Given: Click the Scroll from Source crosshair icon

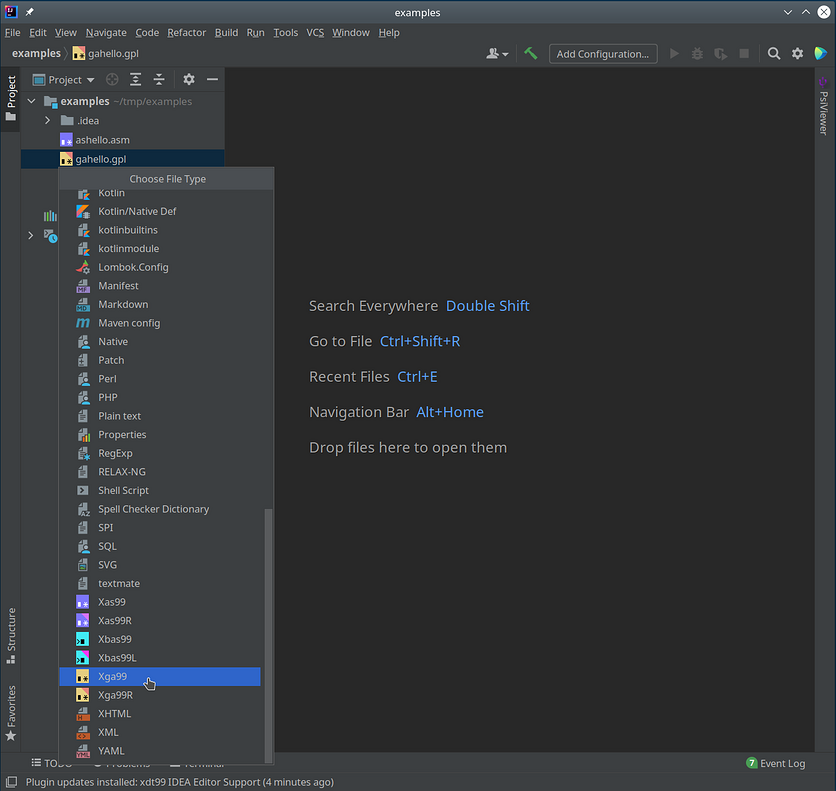Looking at the screenshot, I should (113, 79).
